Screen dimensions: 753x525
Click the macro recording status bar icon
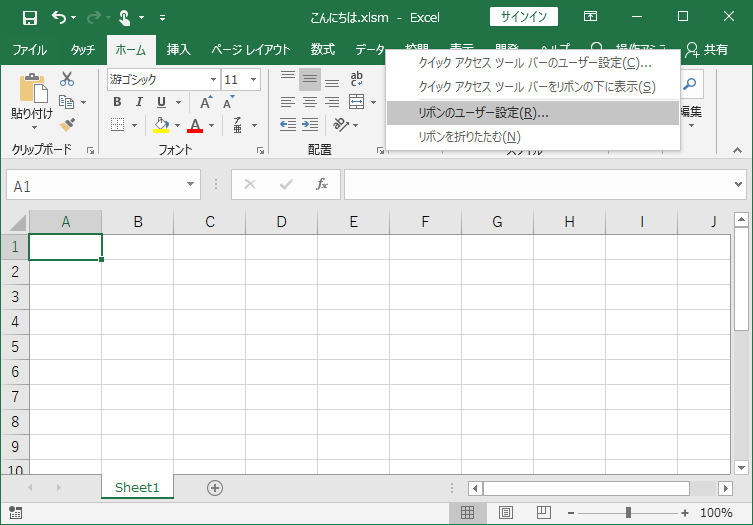(x=15, y=513)
